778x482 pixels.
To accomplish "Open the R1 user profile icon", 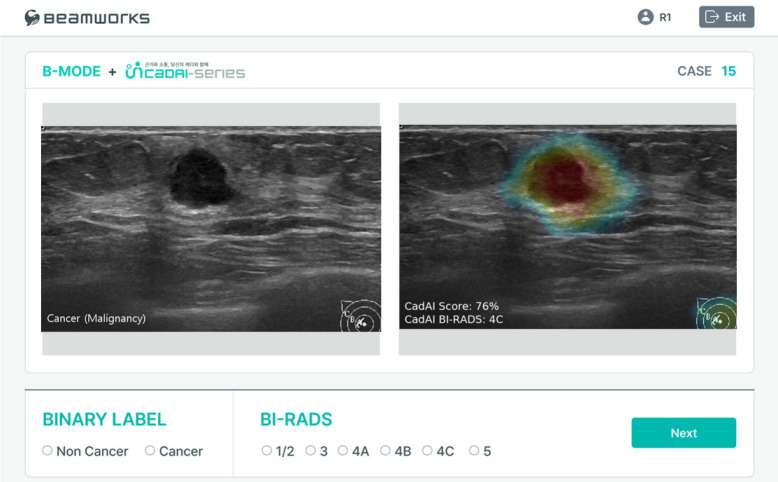I will click(x=645, y=17).
